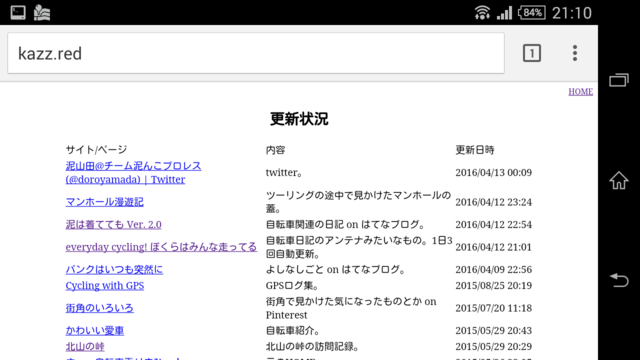Tap the battery 84% indicator
The height and width of the screenshot is (360, 640).
tap(532, 13)
